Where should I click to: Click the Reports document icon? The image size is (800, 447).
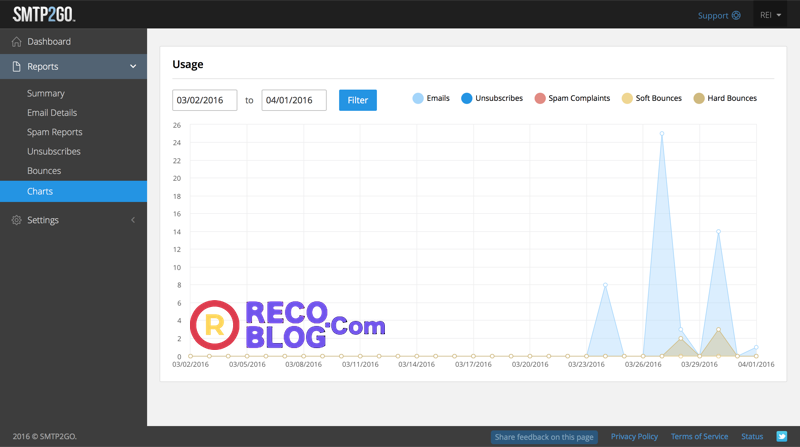(16, 66)
